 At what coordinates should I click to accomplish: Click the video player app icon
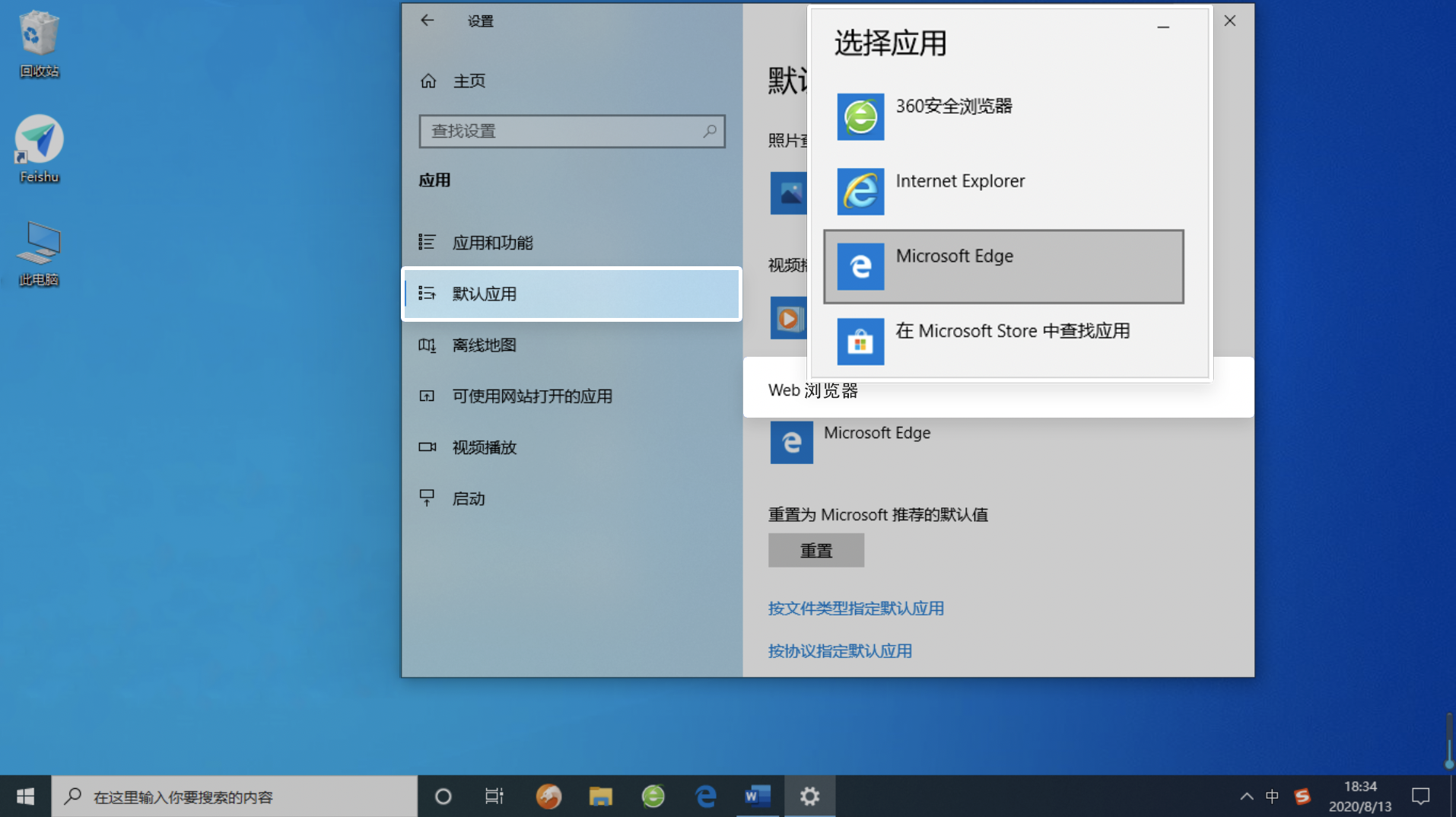[789, 318]
